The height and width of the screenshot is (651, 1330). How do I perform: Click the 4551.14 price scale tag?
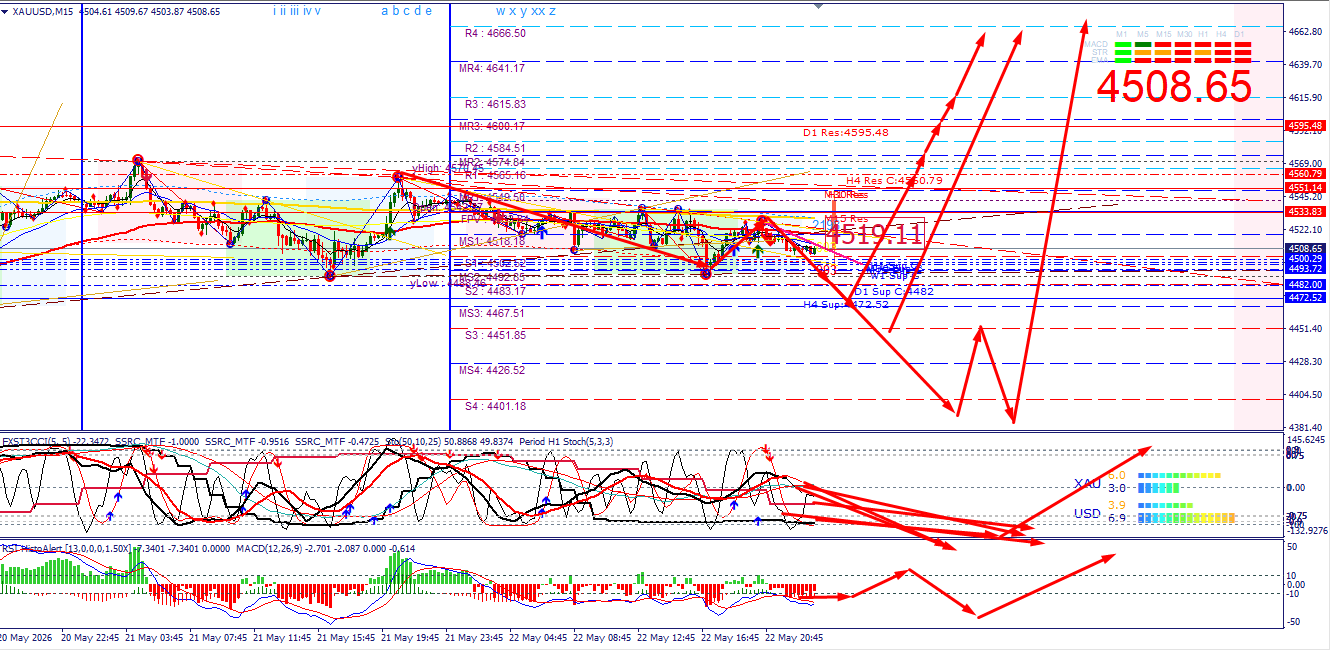tap(1306, 188)
